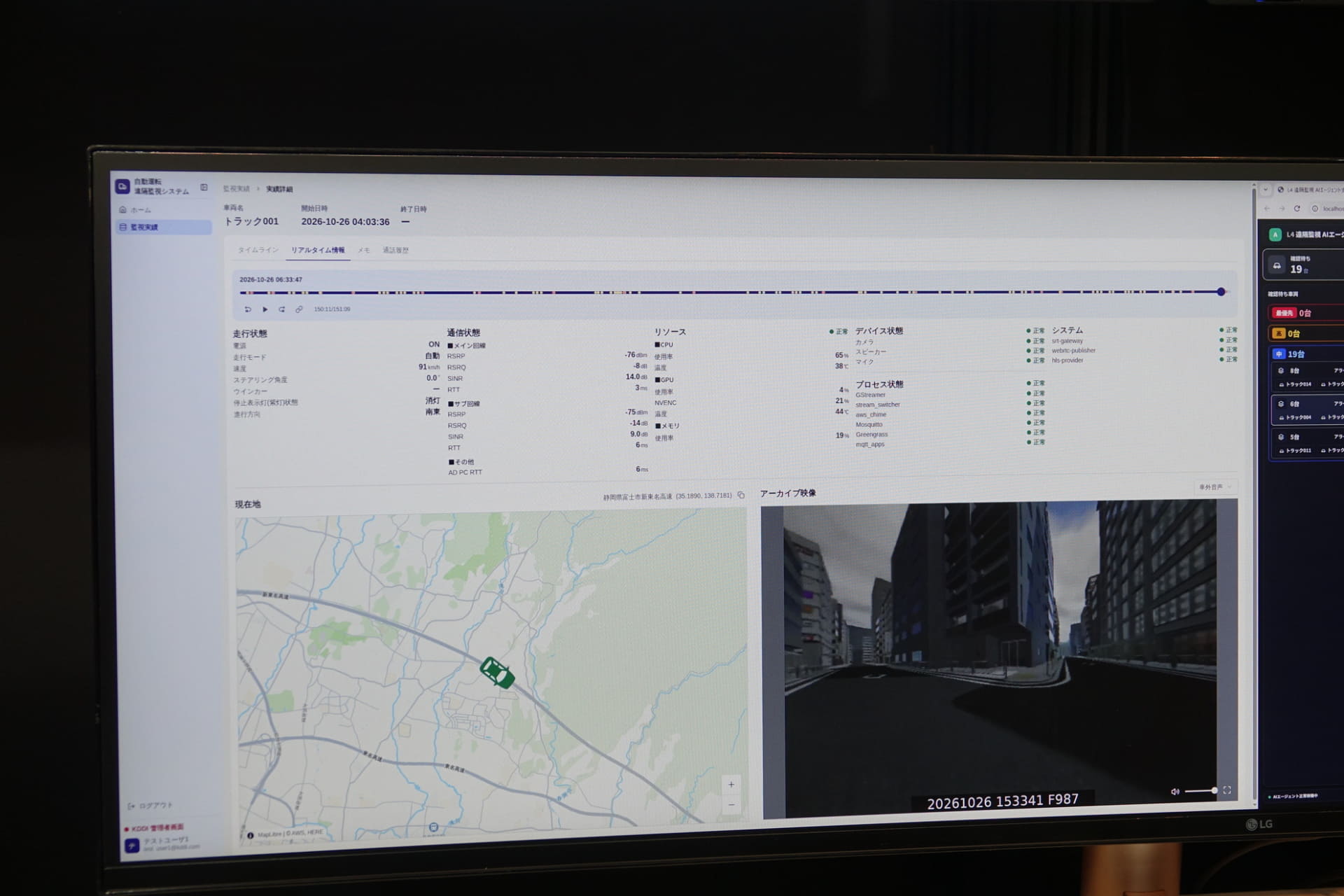Collapse the 中 19台 group
The image size is (1344, 896).
(x=1306, y=354)
